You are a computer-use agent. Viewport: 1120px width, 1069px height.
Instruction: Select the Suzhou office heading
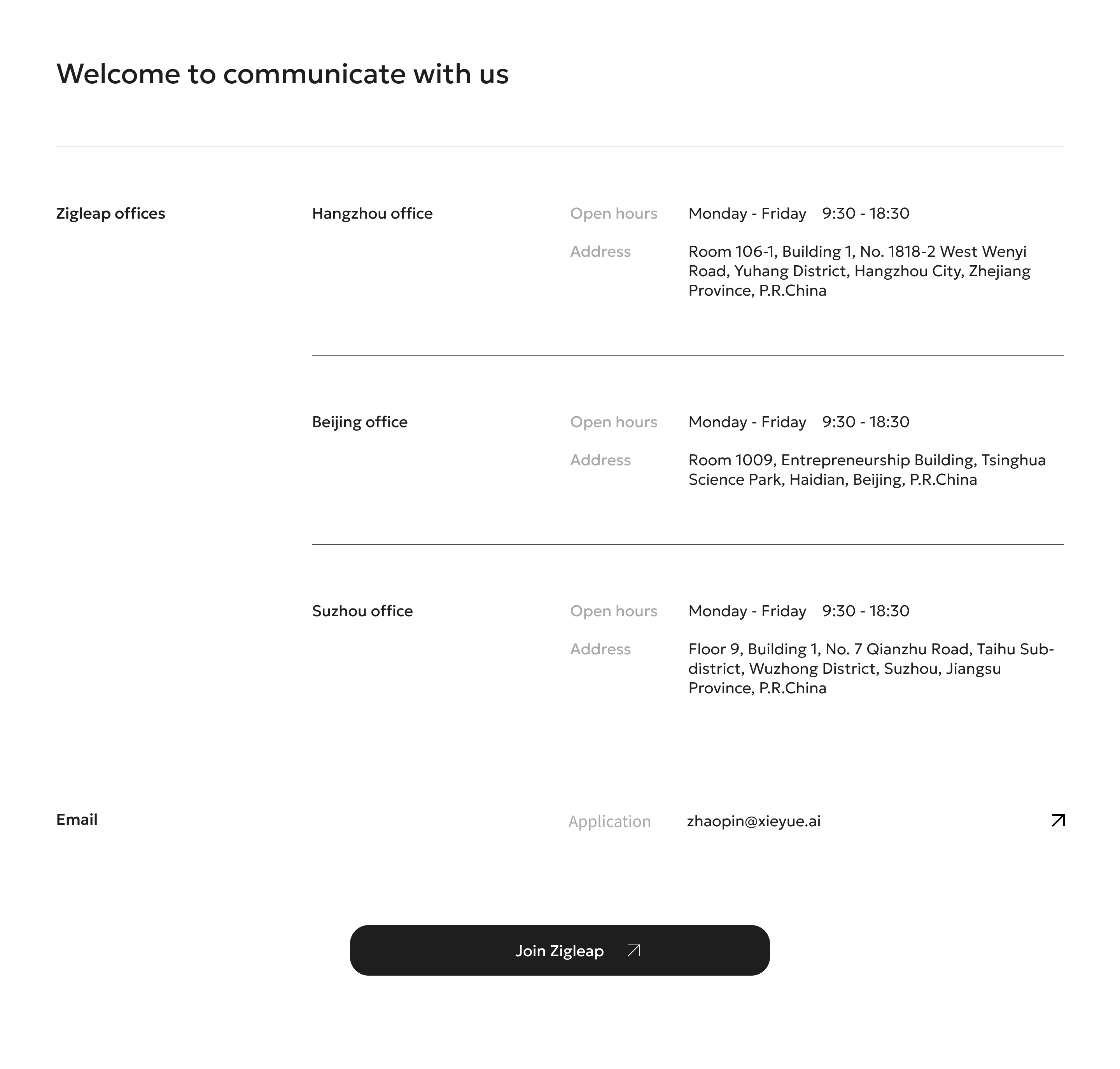[x=362, y=611]
